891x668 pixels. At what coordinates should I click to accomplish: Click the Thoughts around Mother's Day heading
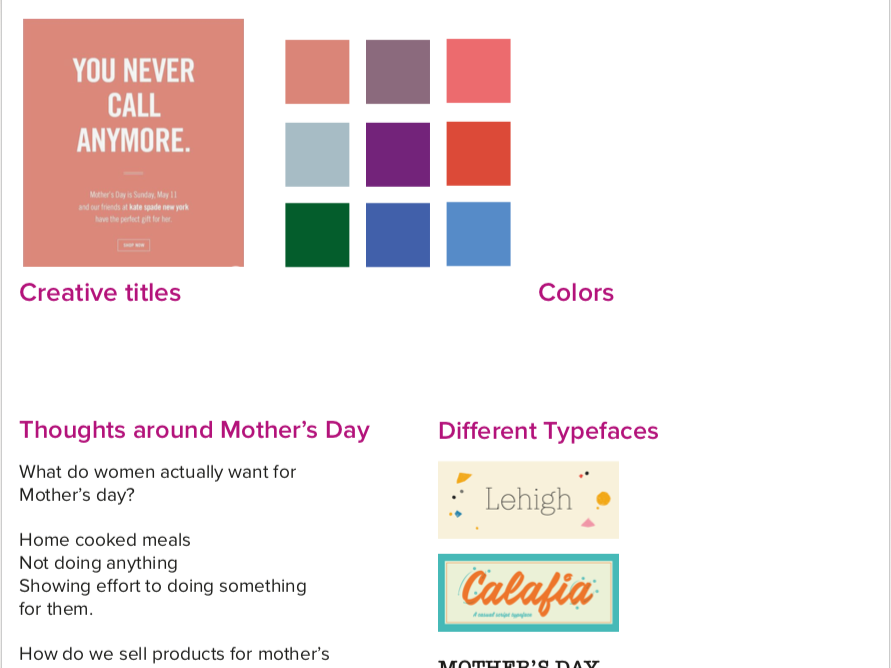[194, 431]
